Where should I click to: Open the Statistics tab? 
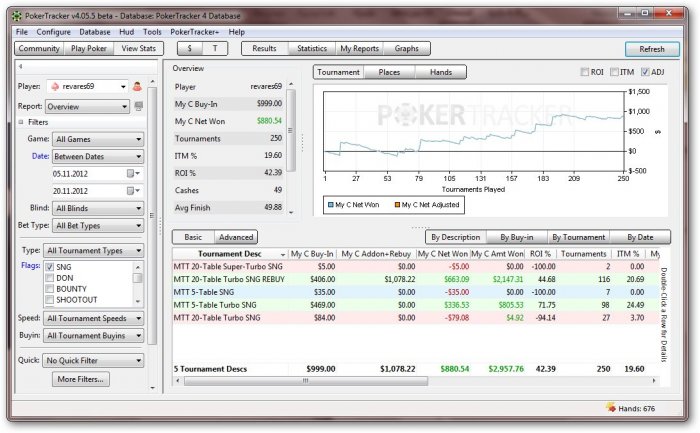[312, 48]
